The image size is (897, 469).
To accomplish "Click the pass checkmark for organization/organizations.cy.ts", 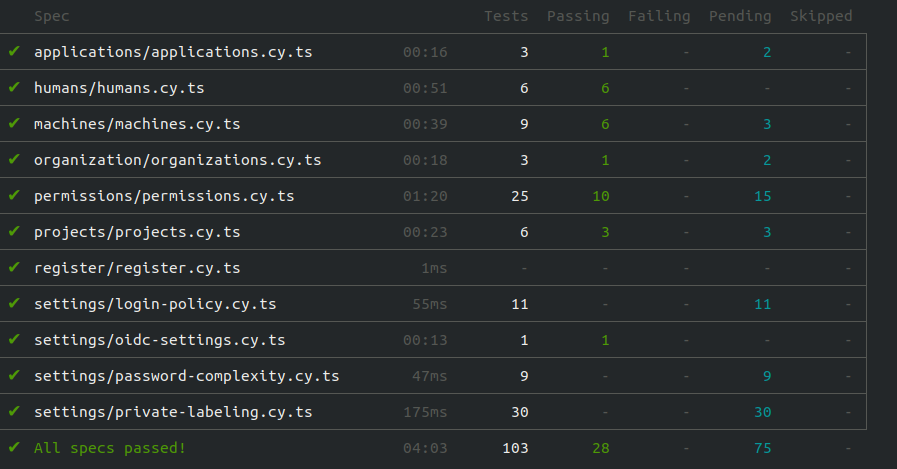I will tap(14, 159).
